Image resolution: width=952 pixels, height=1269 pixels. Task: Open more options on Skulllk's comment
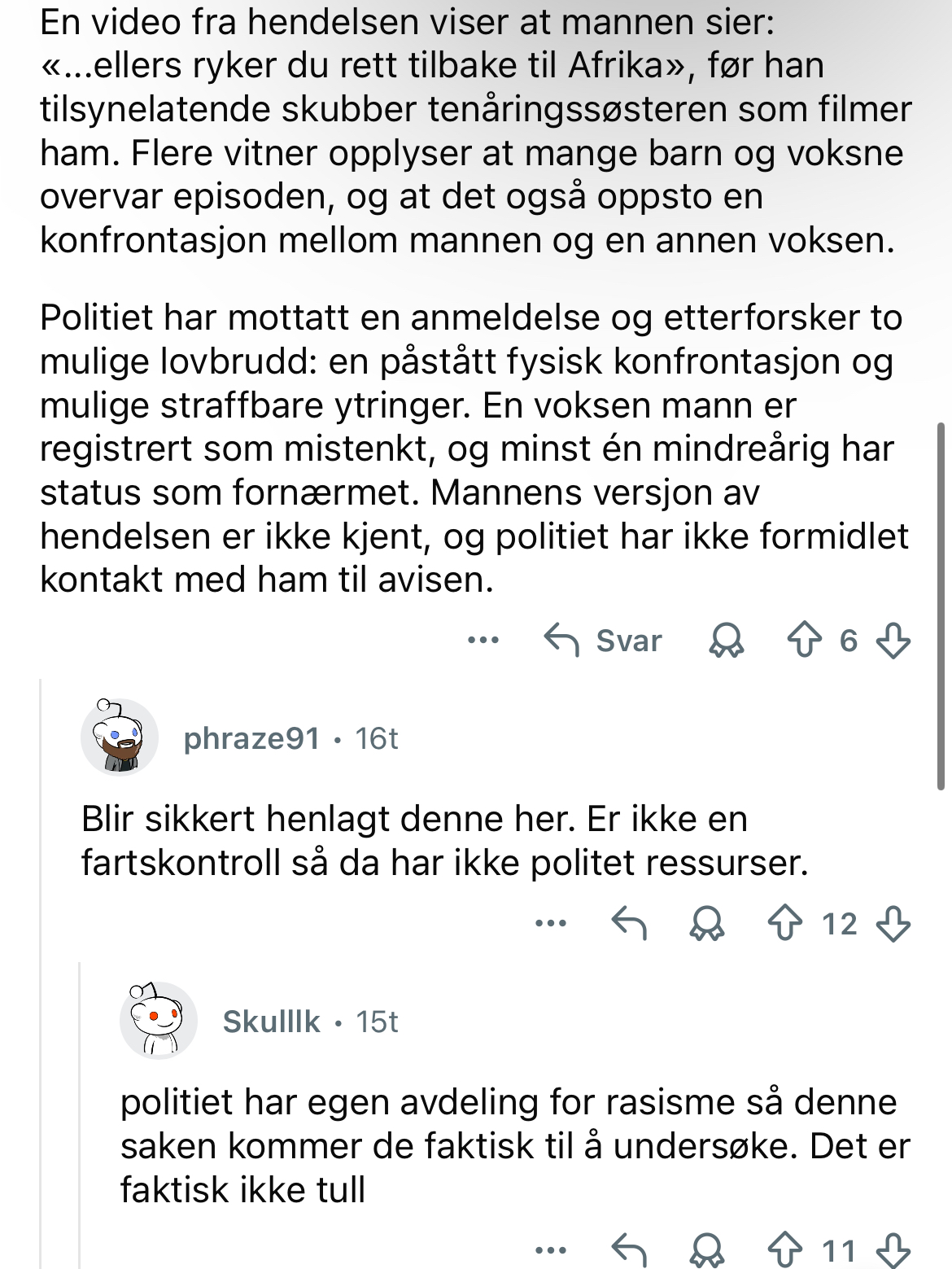coord(551,1249)
